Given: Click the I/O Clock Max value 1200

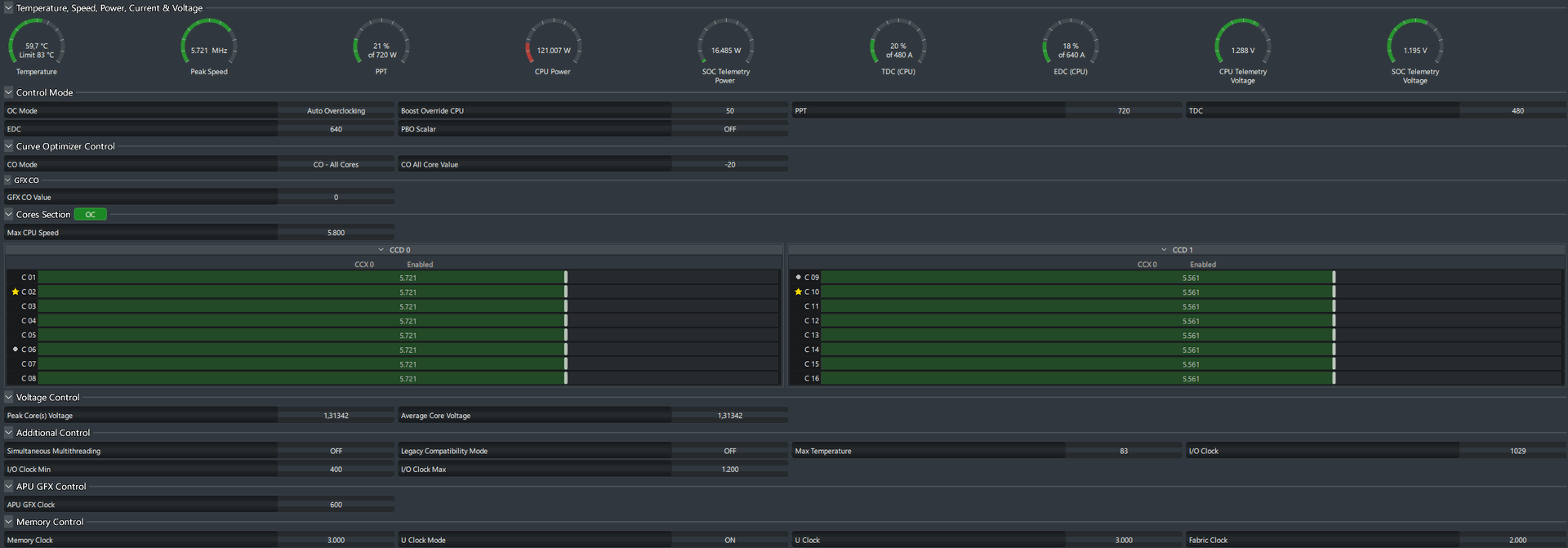Looking at the screenshot, I should [730, 470].
